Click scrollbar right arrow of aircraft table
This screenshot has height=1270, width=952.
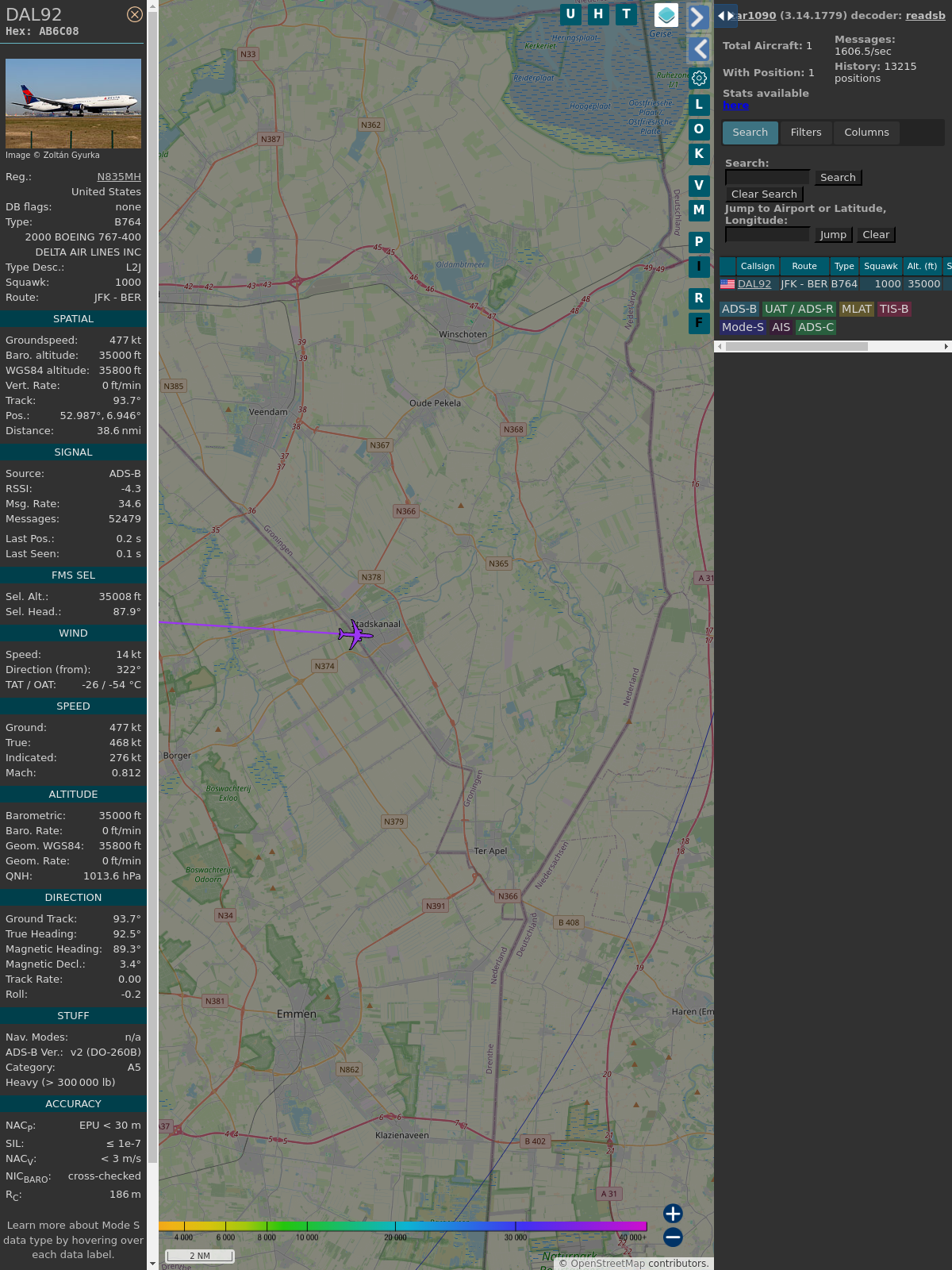pos(946,346)
